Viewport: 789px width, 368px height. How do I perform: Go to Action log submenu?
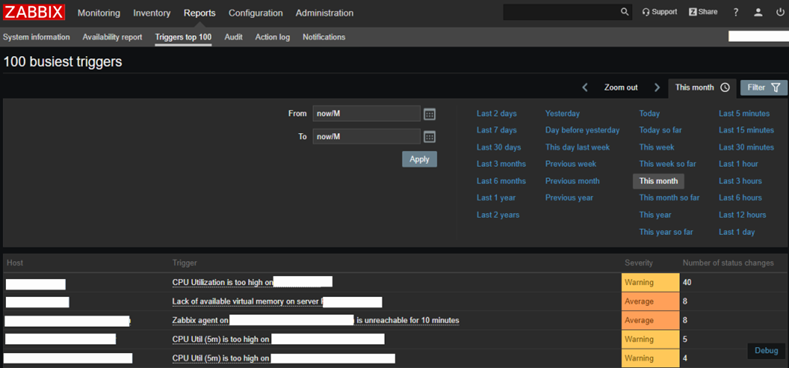[x=272, y=37]
